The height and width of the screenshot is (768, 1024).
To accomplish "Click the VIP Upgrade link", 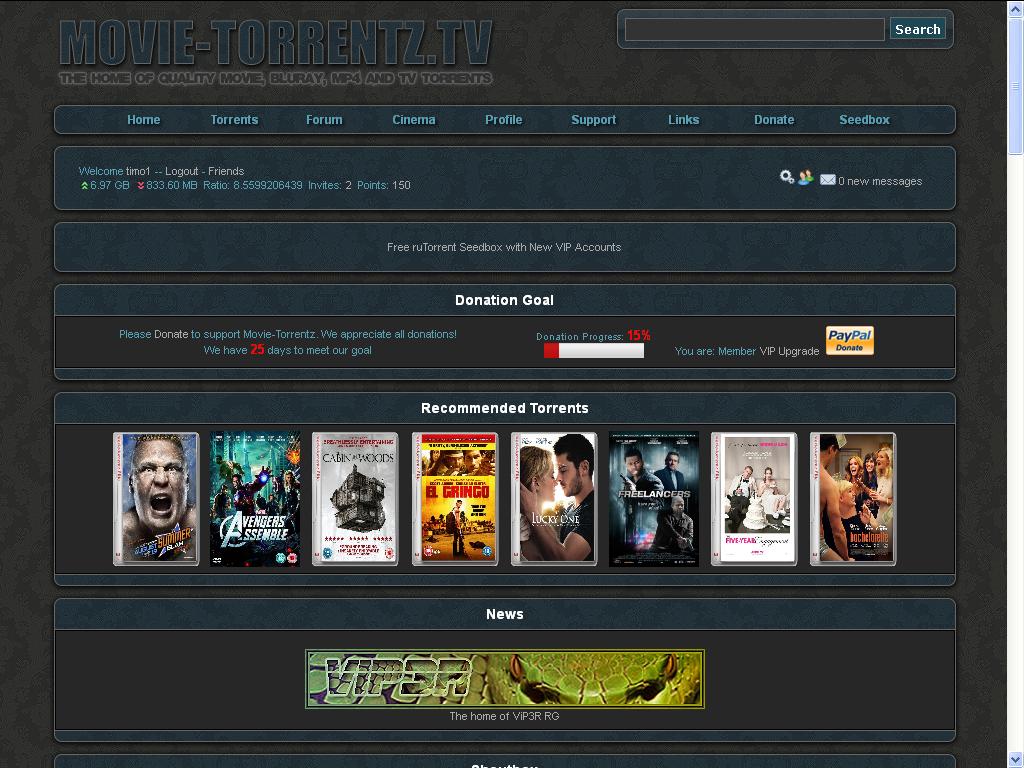I will pyautogui.click(x=789, y=351).
